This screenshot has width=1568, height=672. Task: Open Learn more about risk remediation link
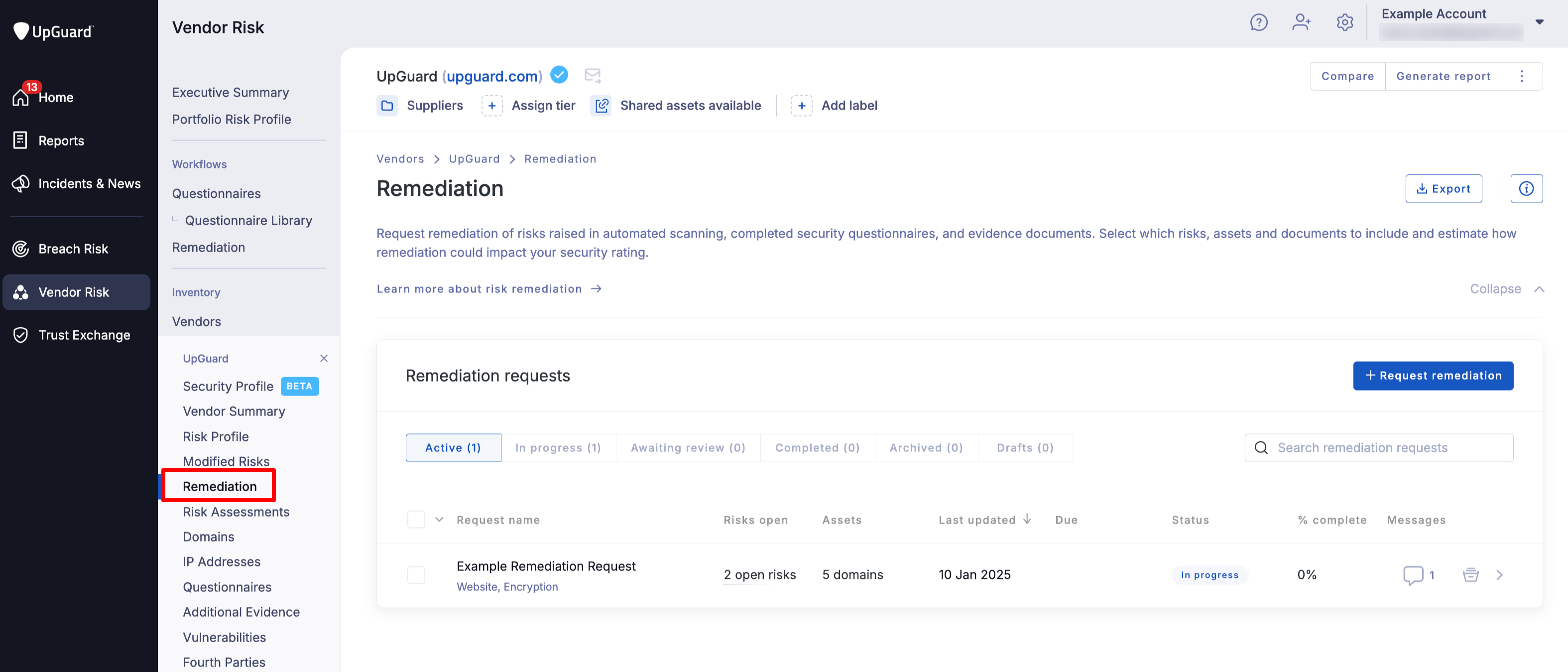489,289
